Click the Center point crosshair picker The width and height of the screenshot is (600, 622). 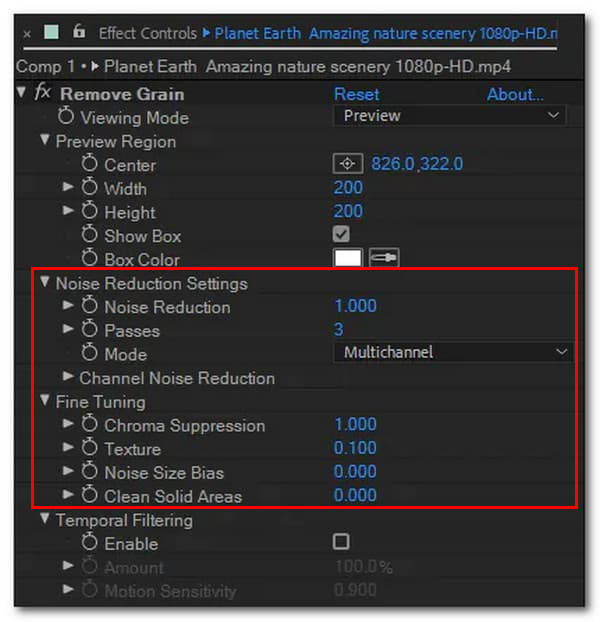pyautogui.click(x=347, y=163)
